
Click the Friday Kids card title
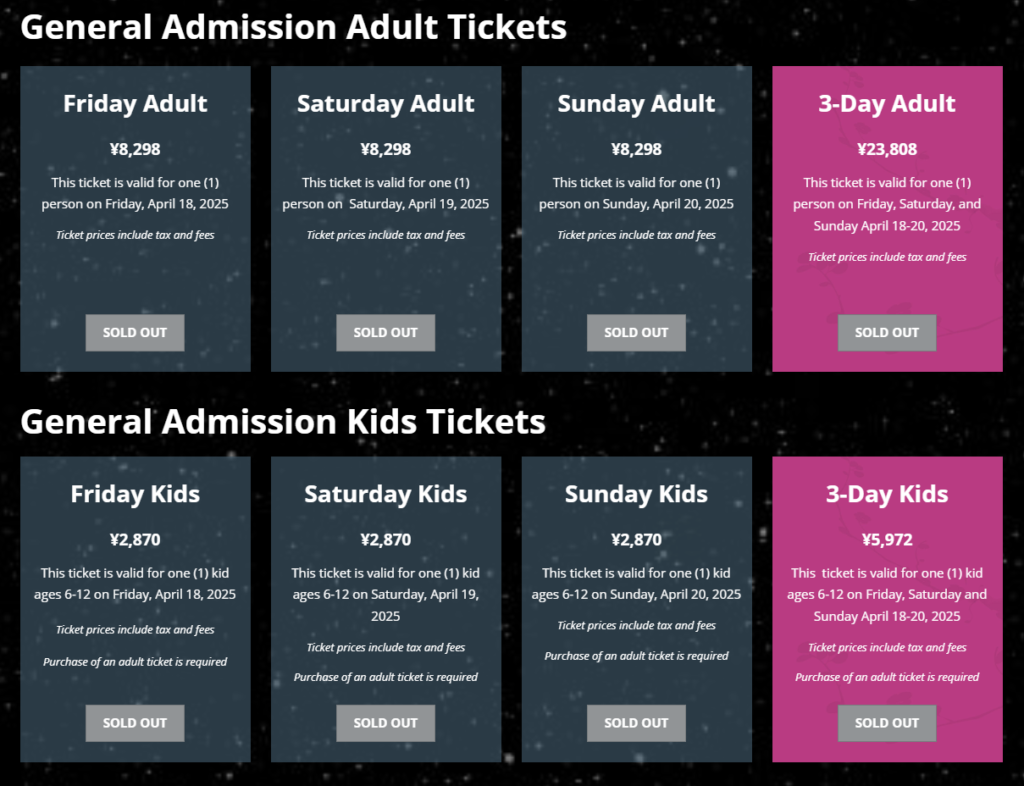click(135, 494)
